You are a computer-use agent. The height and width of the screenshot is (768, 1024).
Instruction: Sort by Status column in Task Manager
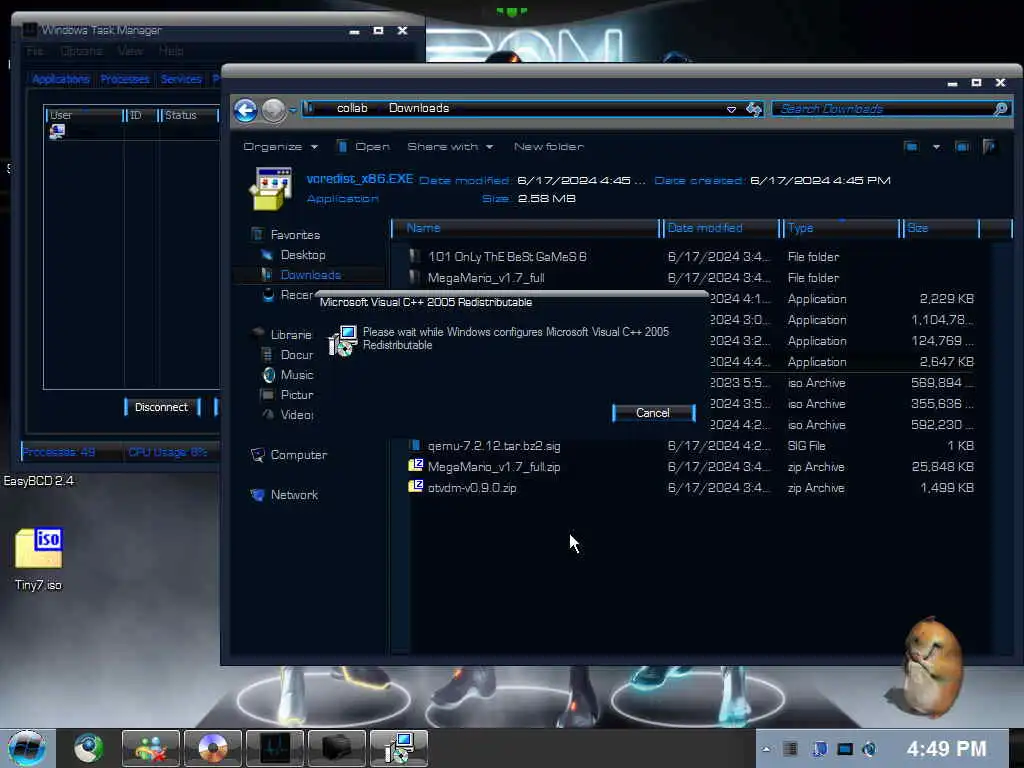pyautogui.click(x=189, y=115)
